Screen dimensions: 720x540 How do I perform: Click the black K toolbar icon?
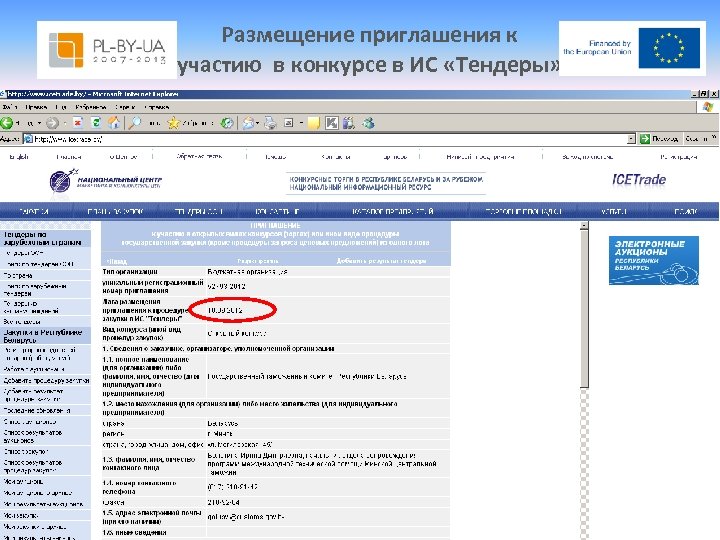pos(331,123)
